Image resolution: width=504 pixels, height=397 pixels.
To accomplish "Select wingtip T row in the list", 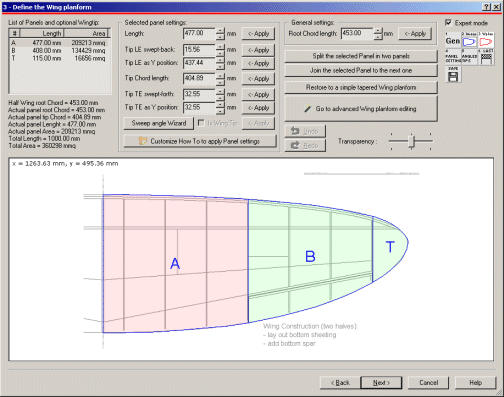I will [59, 58].
